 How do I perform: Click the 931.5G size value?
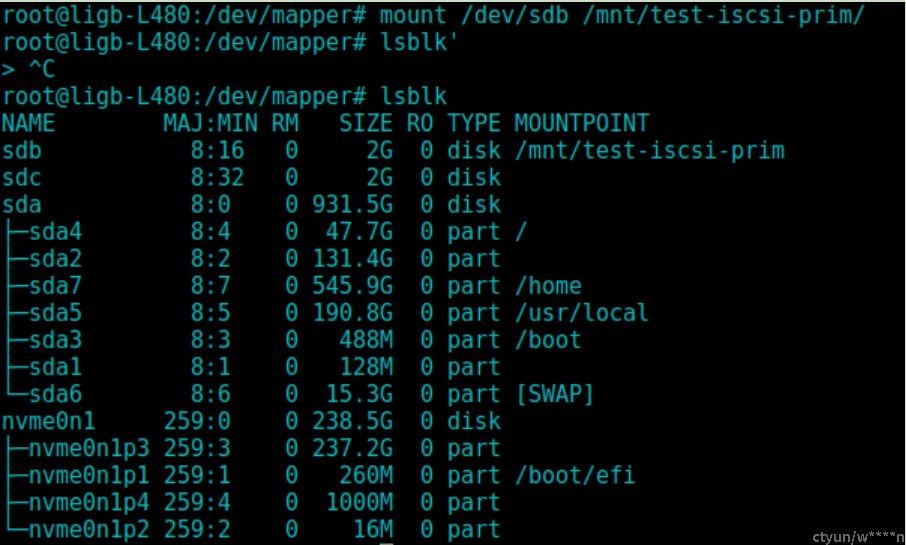click(x=352, y=205)
